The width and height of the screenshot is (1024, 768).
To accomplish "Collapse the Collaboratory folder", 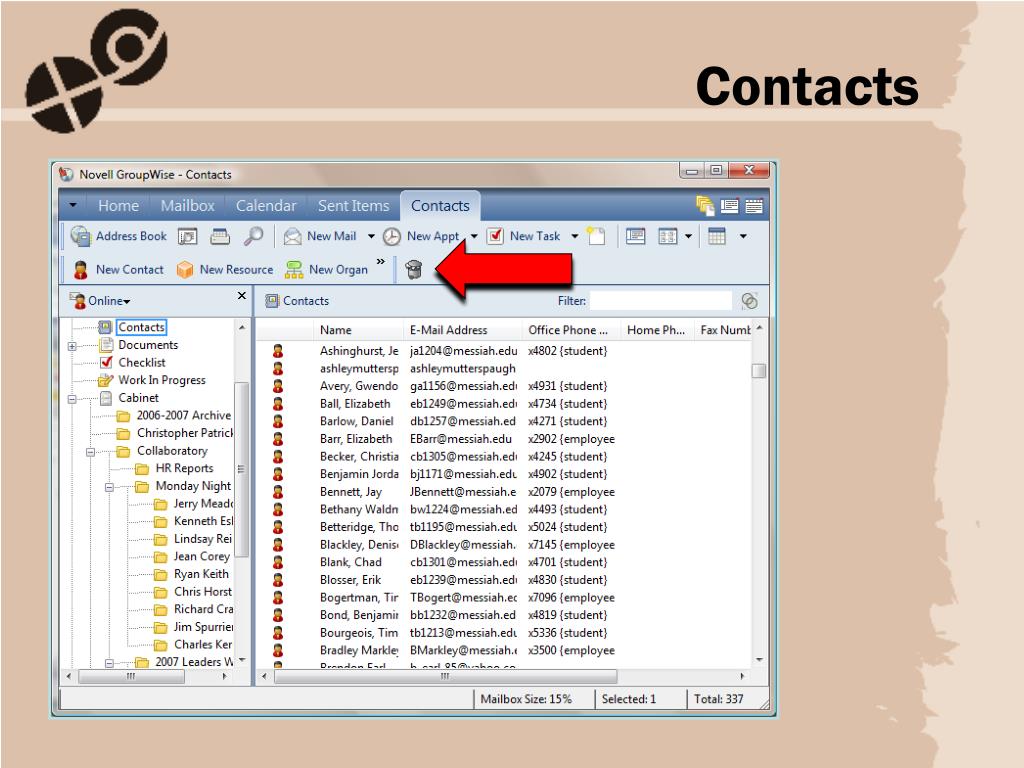I will tap(91, 452).
